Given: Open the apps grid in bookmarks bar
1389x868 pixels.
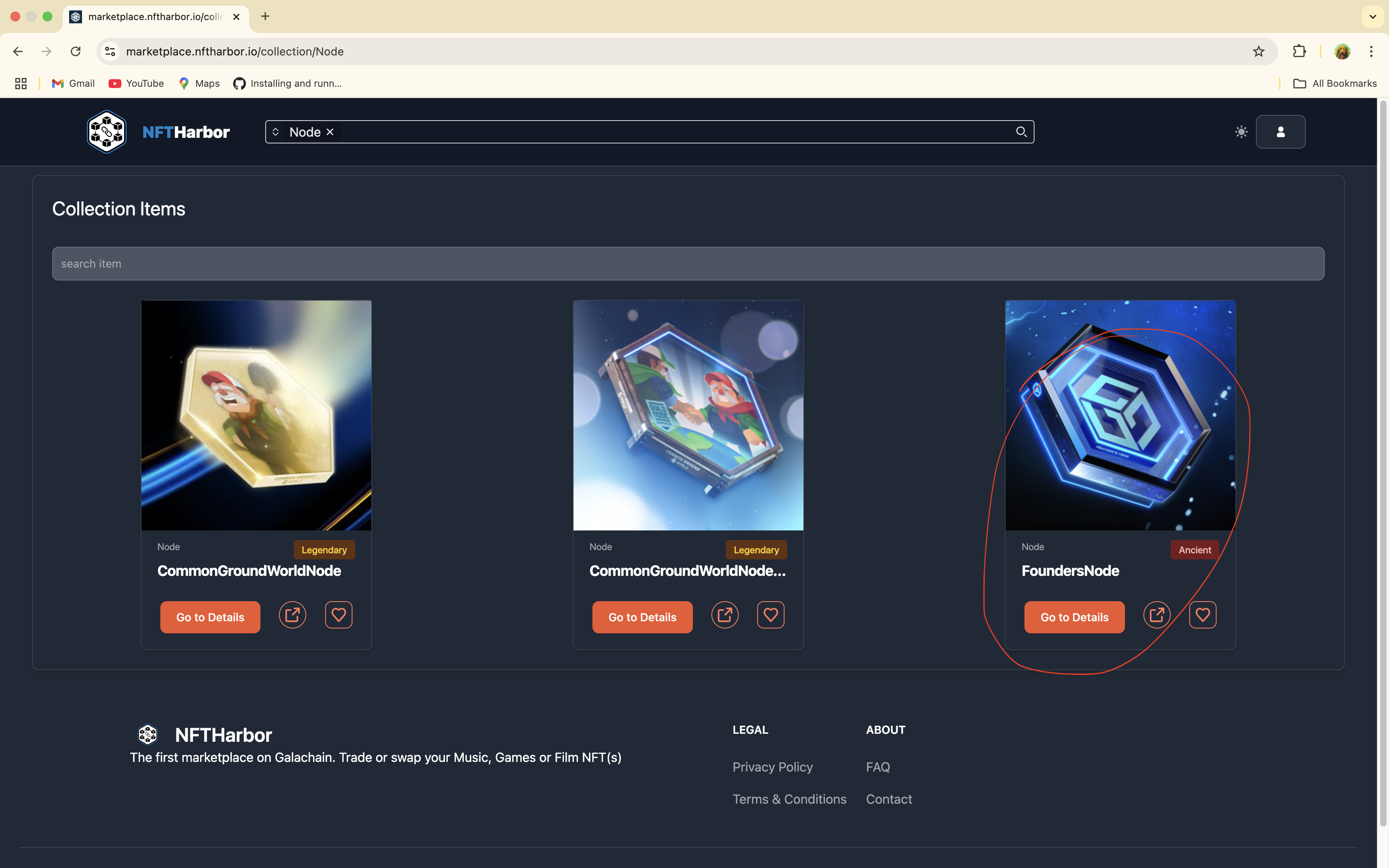Looking at the screenshot, I should click(x=20, y=83).
